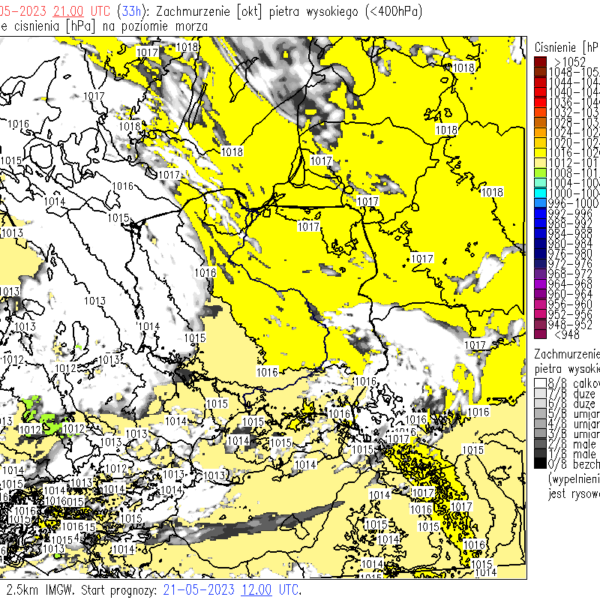Viewport: 600px width, 600px height.
Task: Click the 1/8 male cloud legend label
Action: (573, 454)
